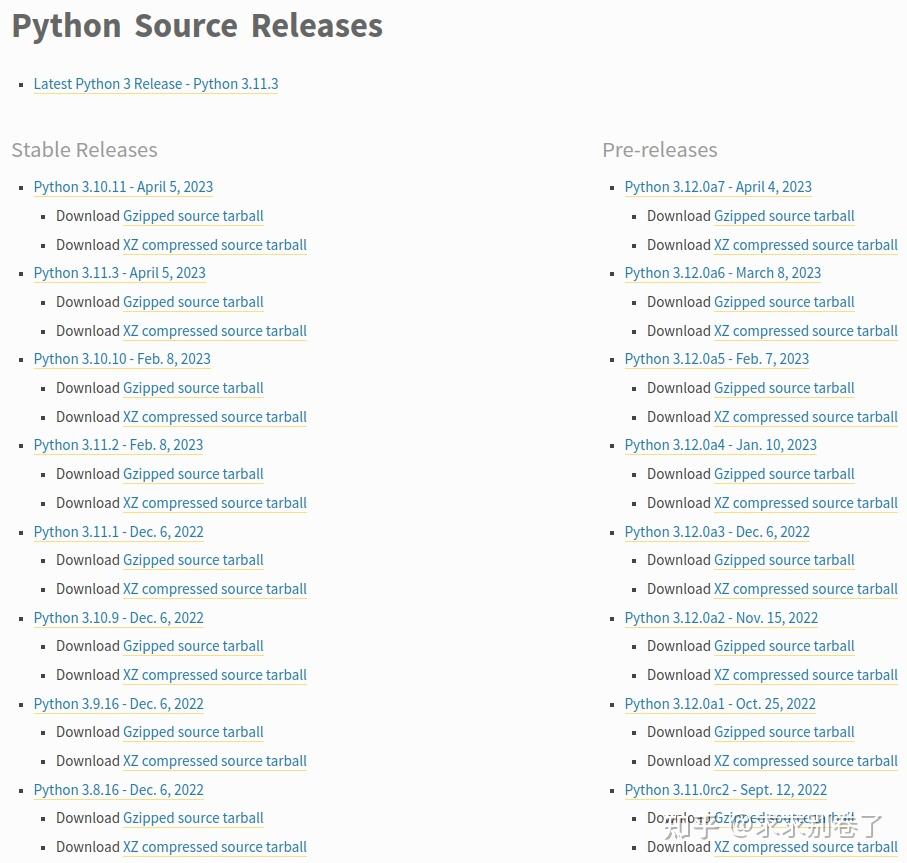Download XZ compressed tarball for Python 3.12.0a3

click(x=805, y=589)
